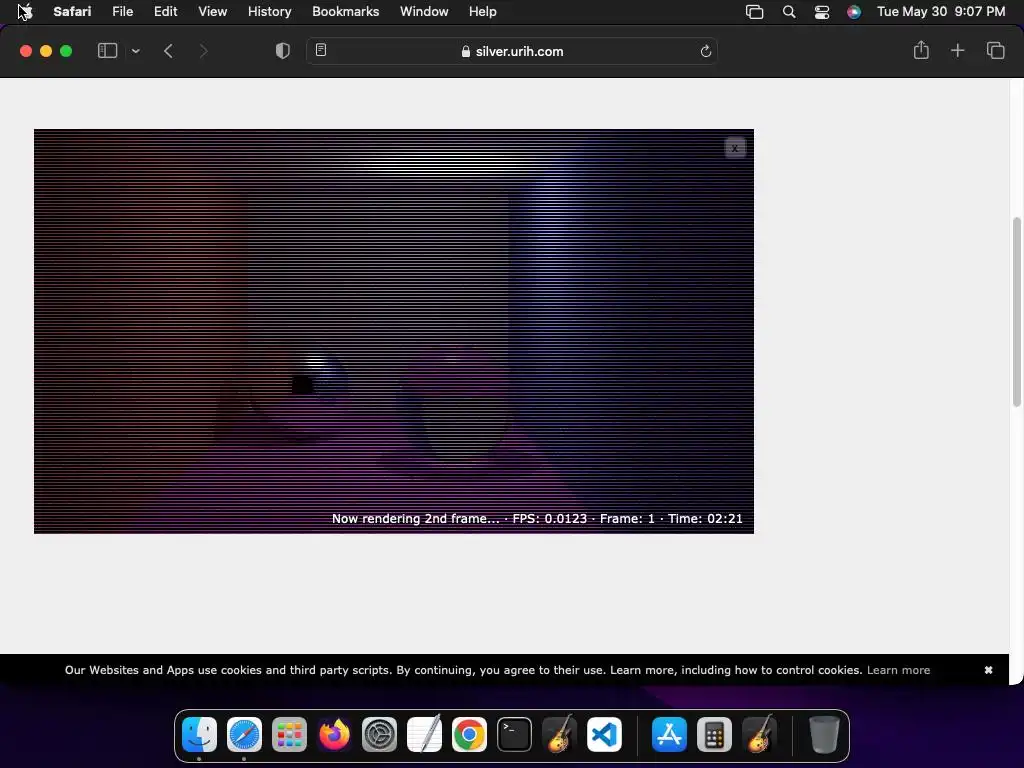The height and width of the screenshot is (768, 1024).
Task: Launch Siri from the menu bar
Action: tap(854, 12)
